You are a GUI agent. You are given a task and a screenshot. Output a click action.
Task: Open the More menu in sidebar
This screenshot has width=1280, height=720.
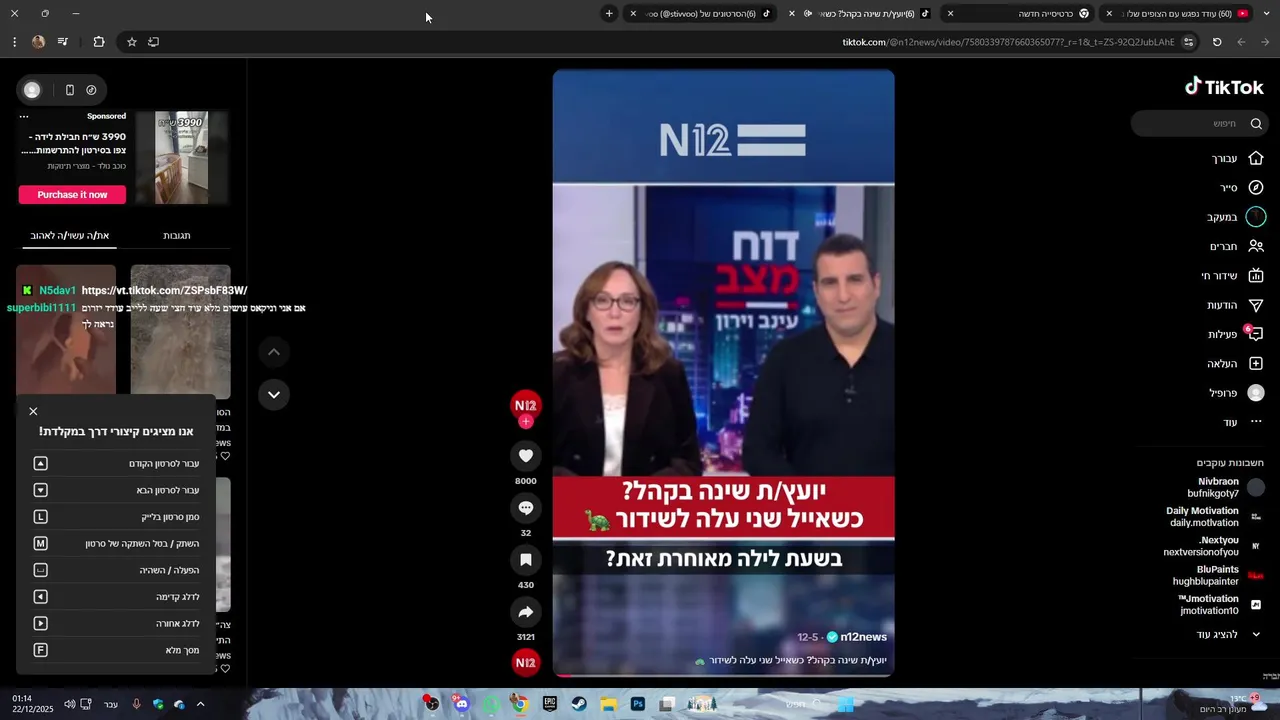click(x=1243, y=422)
